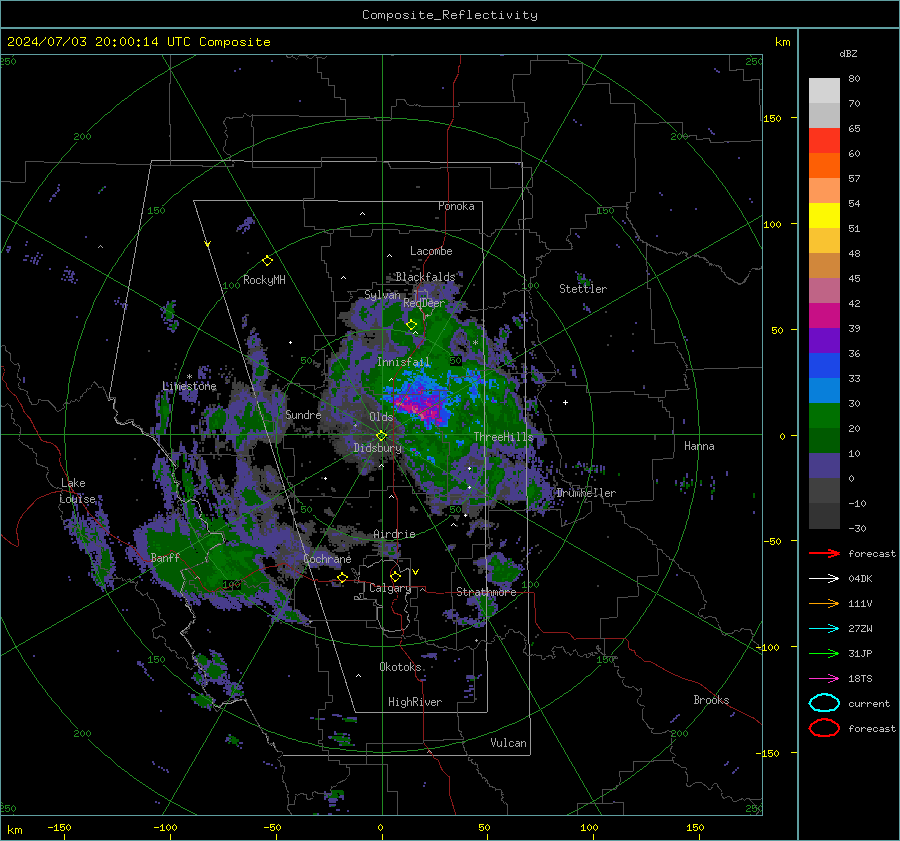Click the Innisfail city label
This screenshot has width=900, height=841.
tap(403, 362)
